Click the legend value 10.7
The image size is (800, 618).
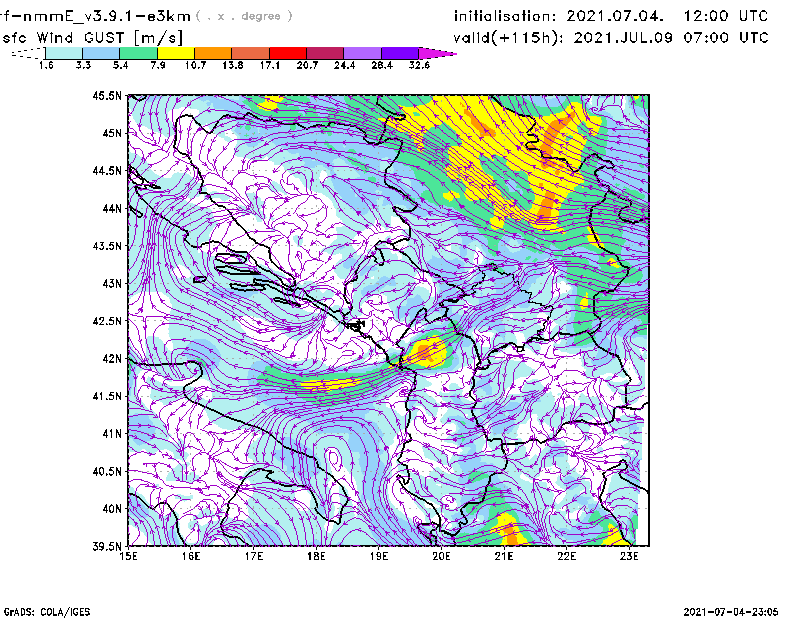point(195,65)
